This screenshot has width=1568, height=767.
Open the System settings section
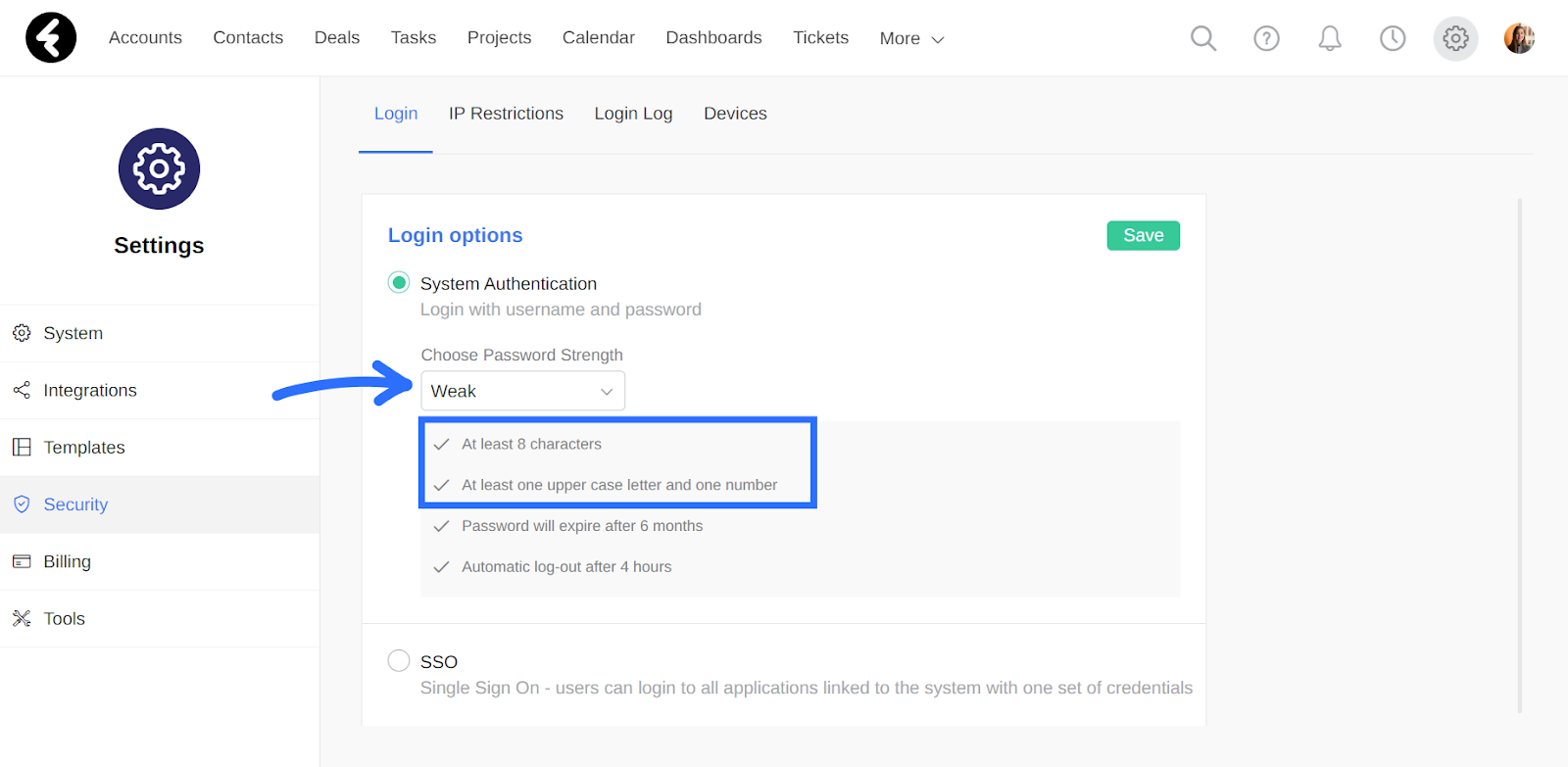tap(160, 333)
